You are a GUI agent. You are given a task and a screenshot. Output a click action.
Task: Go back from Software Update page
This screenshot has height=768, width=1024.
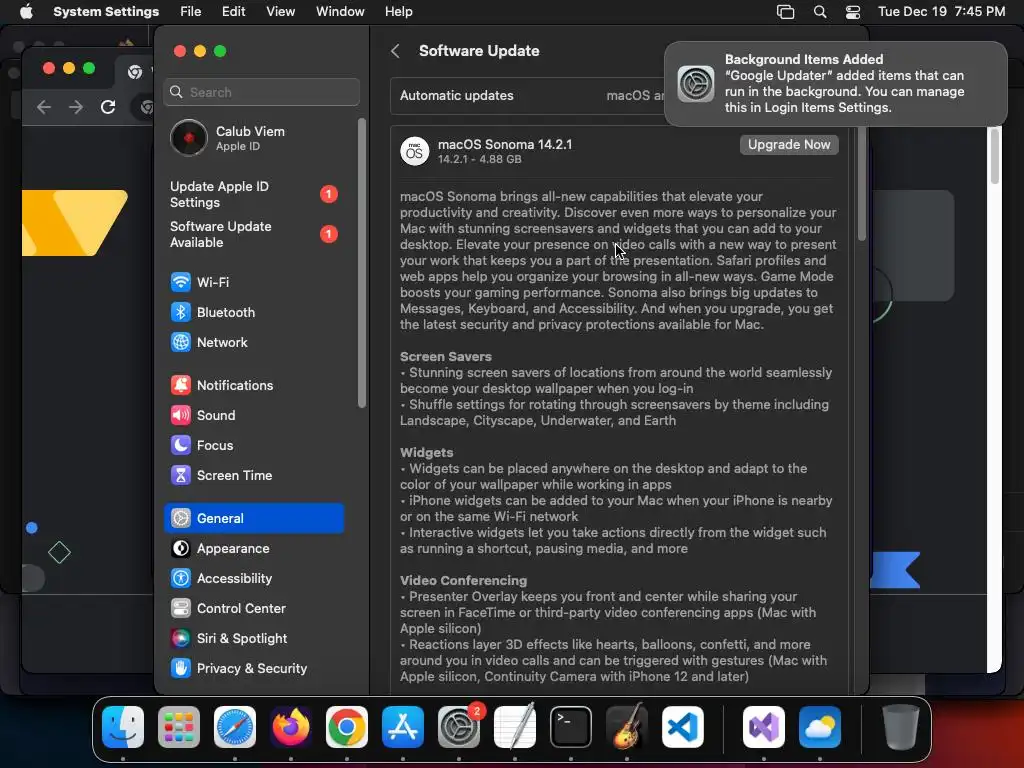coord(395,51)
